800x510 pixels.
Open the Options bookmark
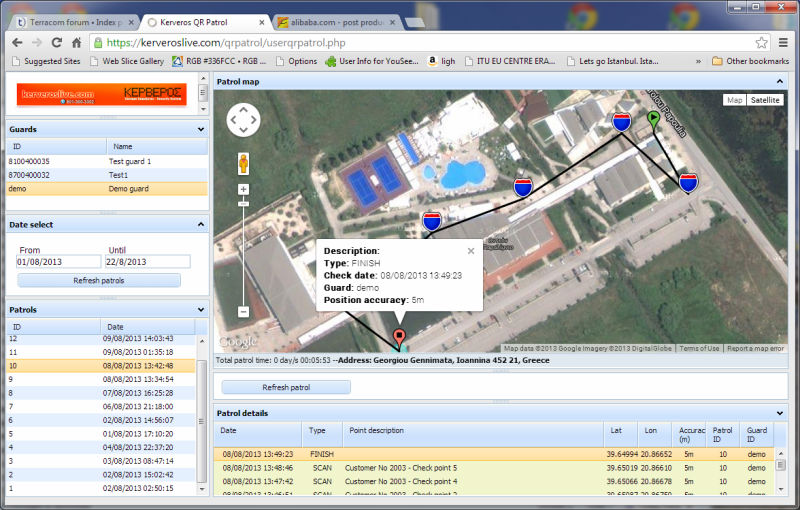click(296, 61)
